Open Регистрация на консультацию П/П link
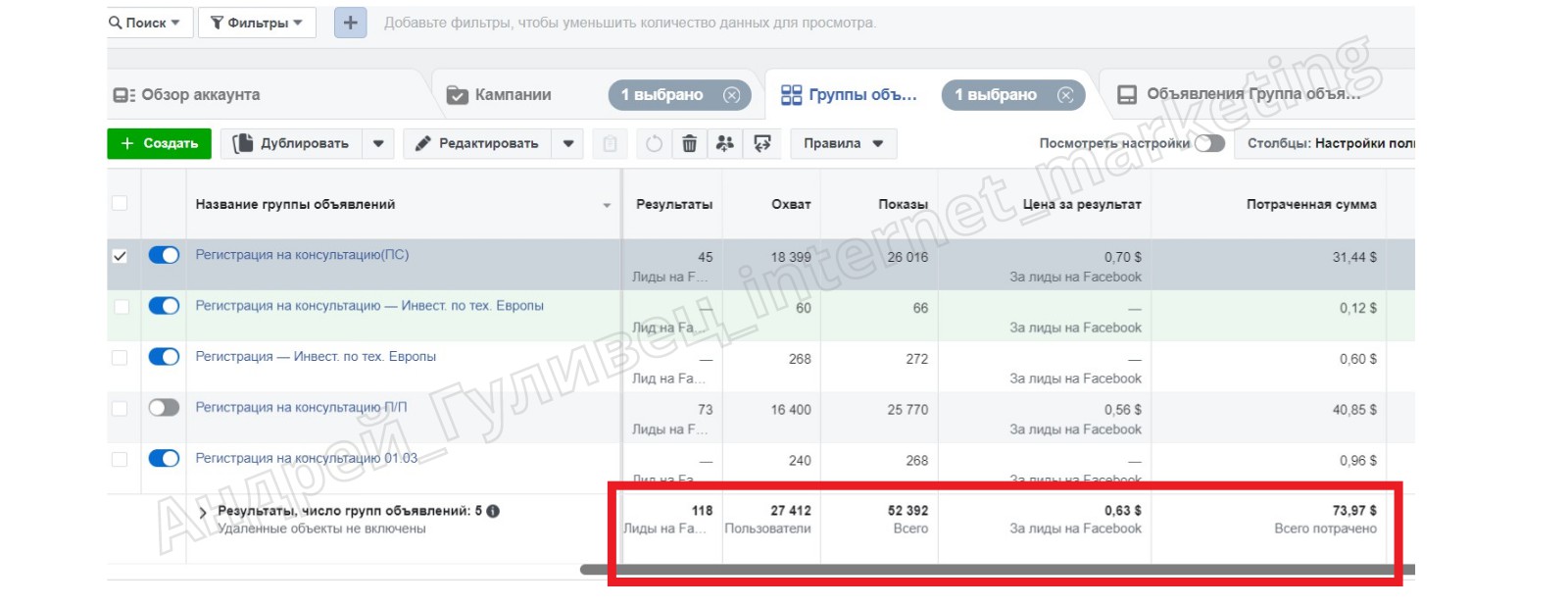 pos(301,408)
